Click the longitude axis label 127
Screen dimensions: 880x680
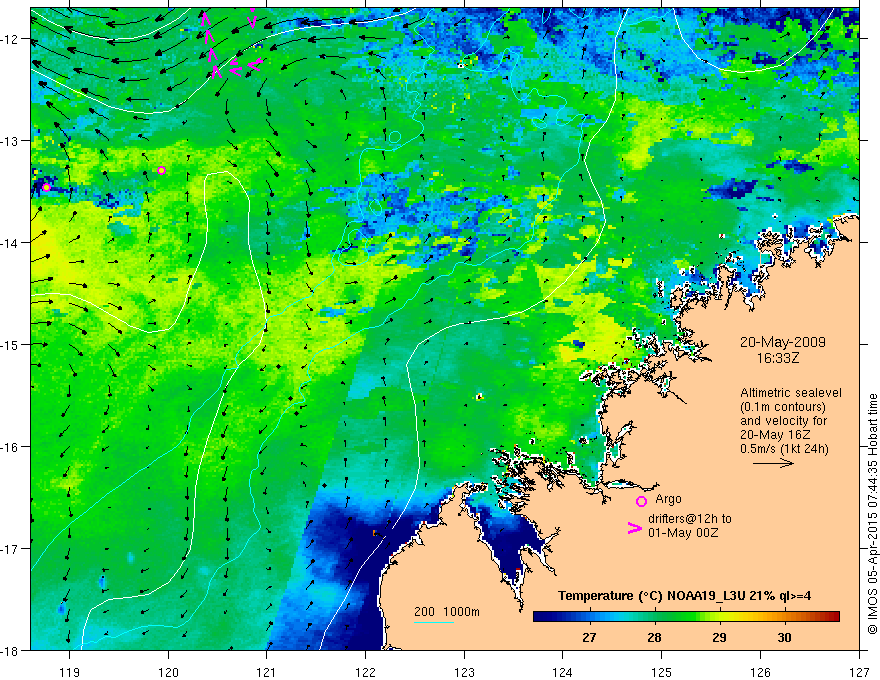pos(859,672)
